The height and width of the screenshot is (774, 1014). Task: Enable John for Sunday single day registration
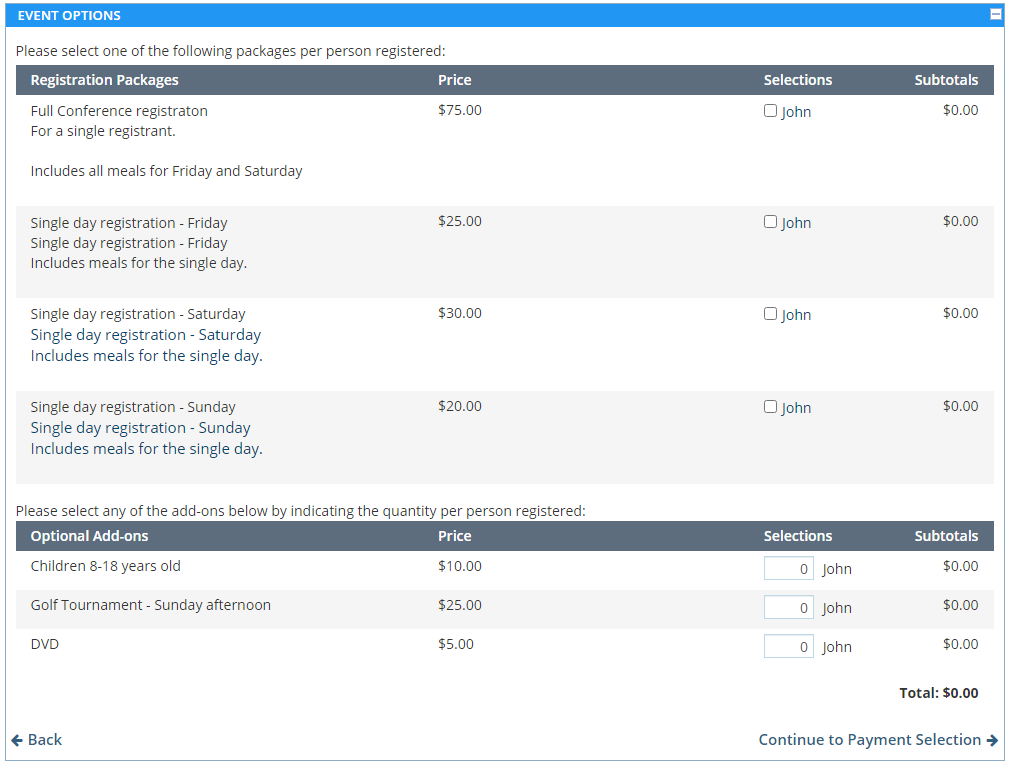[770, 407]
